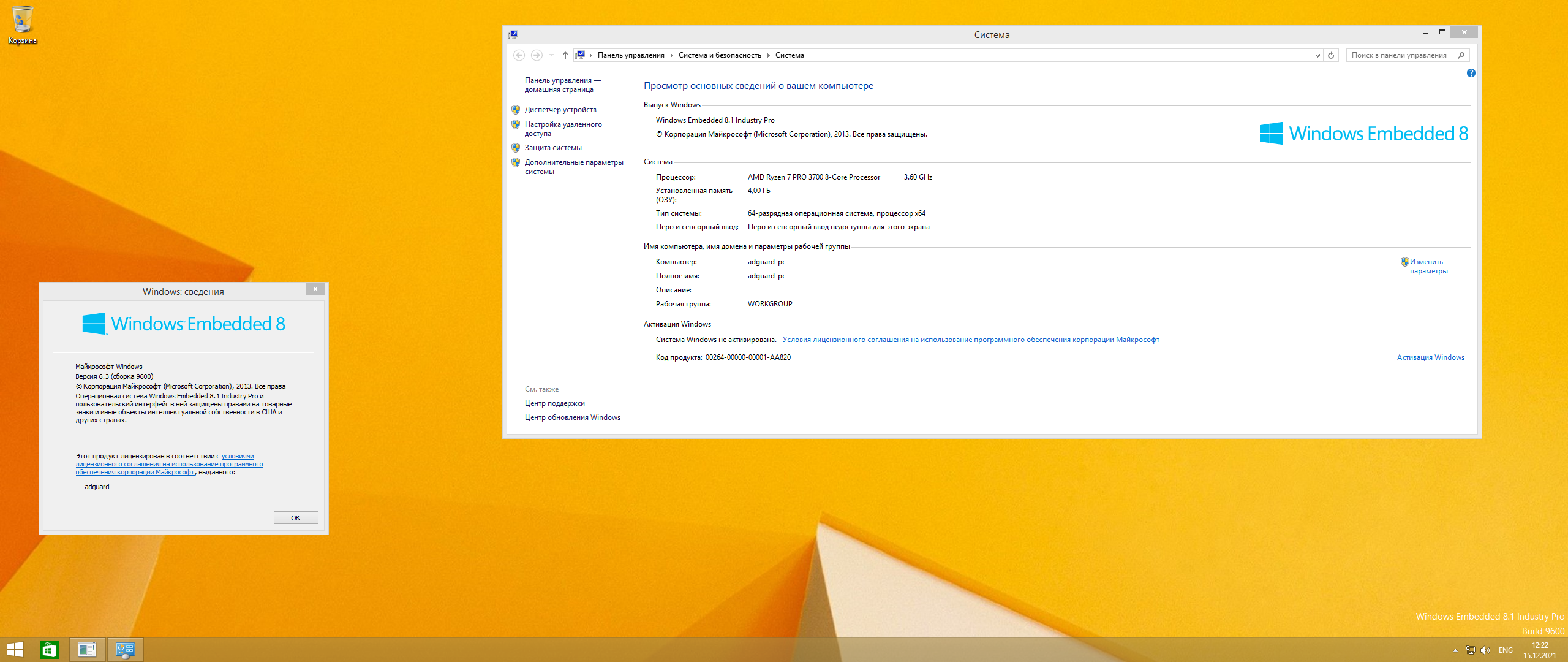
Task: Click the shield icon next to Изменить параметры
Action: pos(1404,262)
